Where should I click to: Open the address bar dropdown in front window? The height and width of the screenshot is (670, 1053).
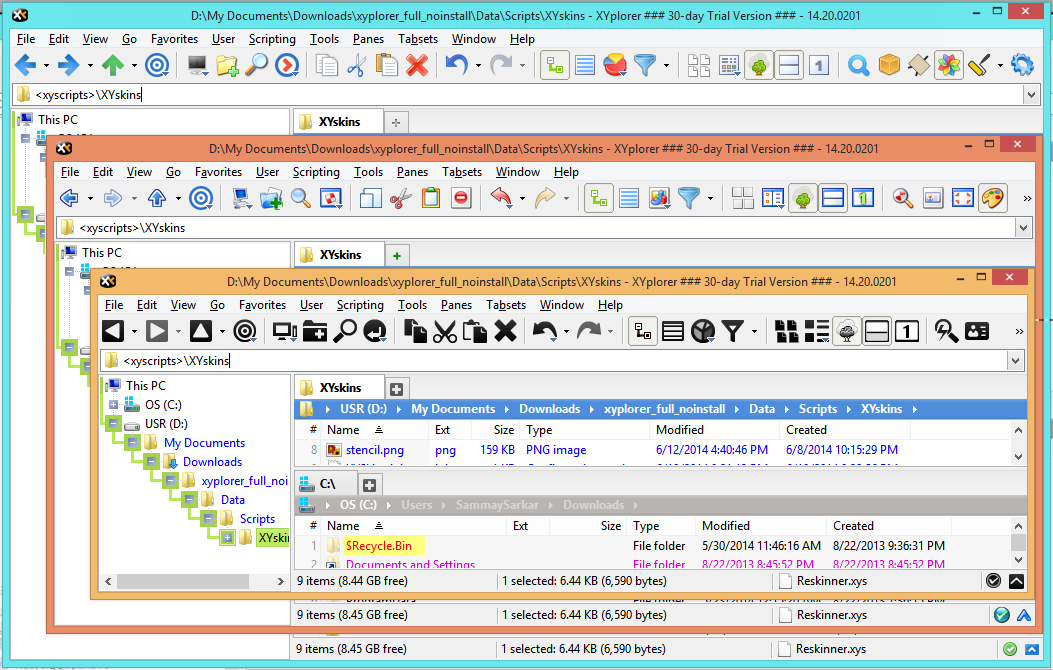pyautogui.click(x=1016, y=361)
